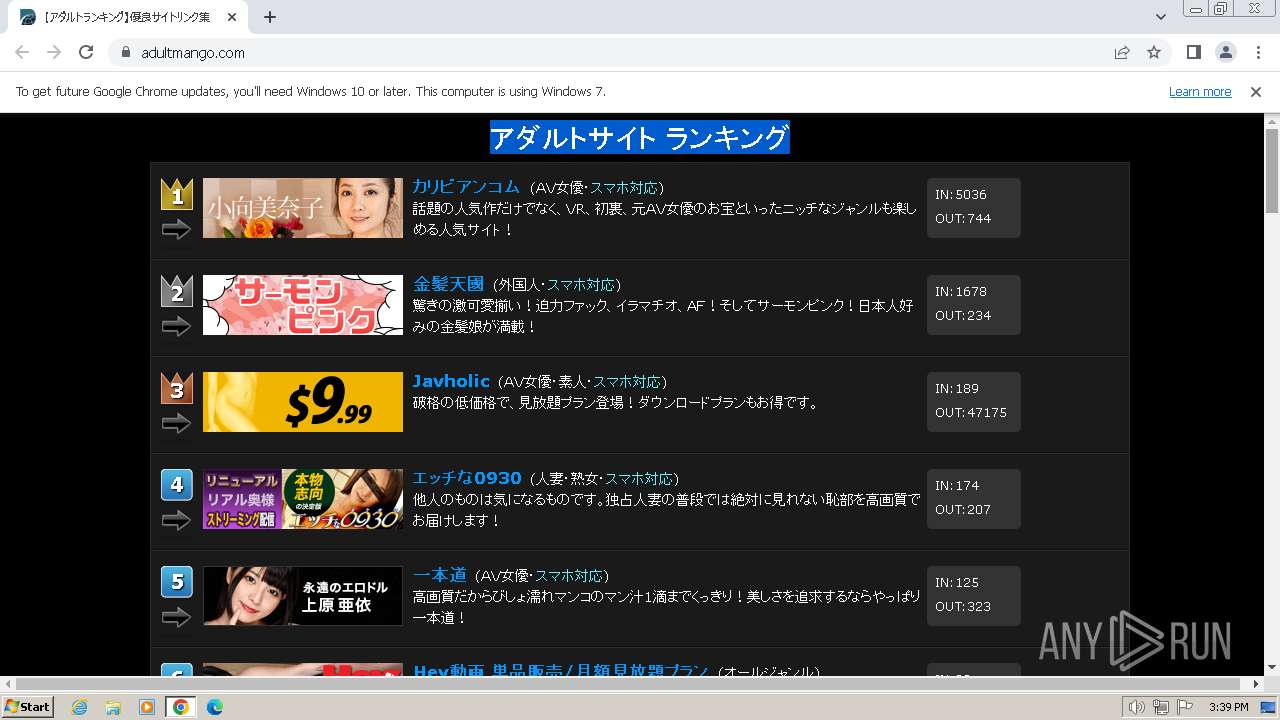Click the rank 5 blue badge
The image size is (1280, 720).
click(177, 582)
